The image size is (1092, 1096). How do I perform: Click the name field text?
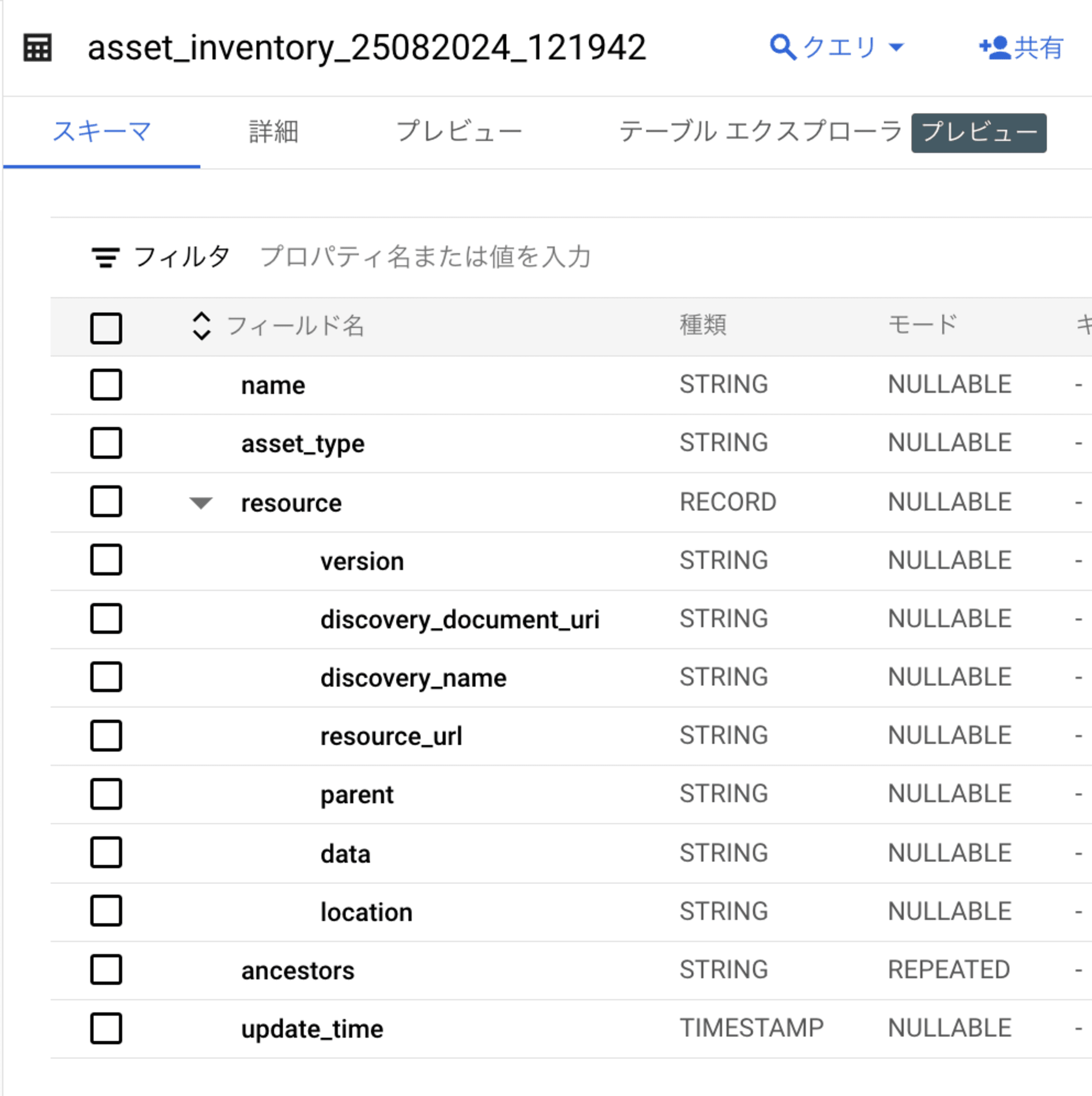tap(273, 386)
